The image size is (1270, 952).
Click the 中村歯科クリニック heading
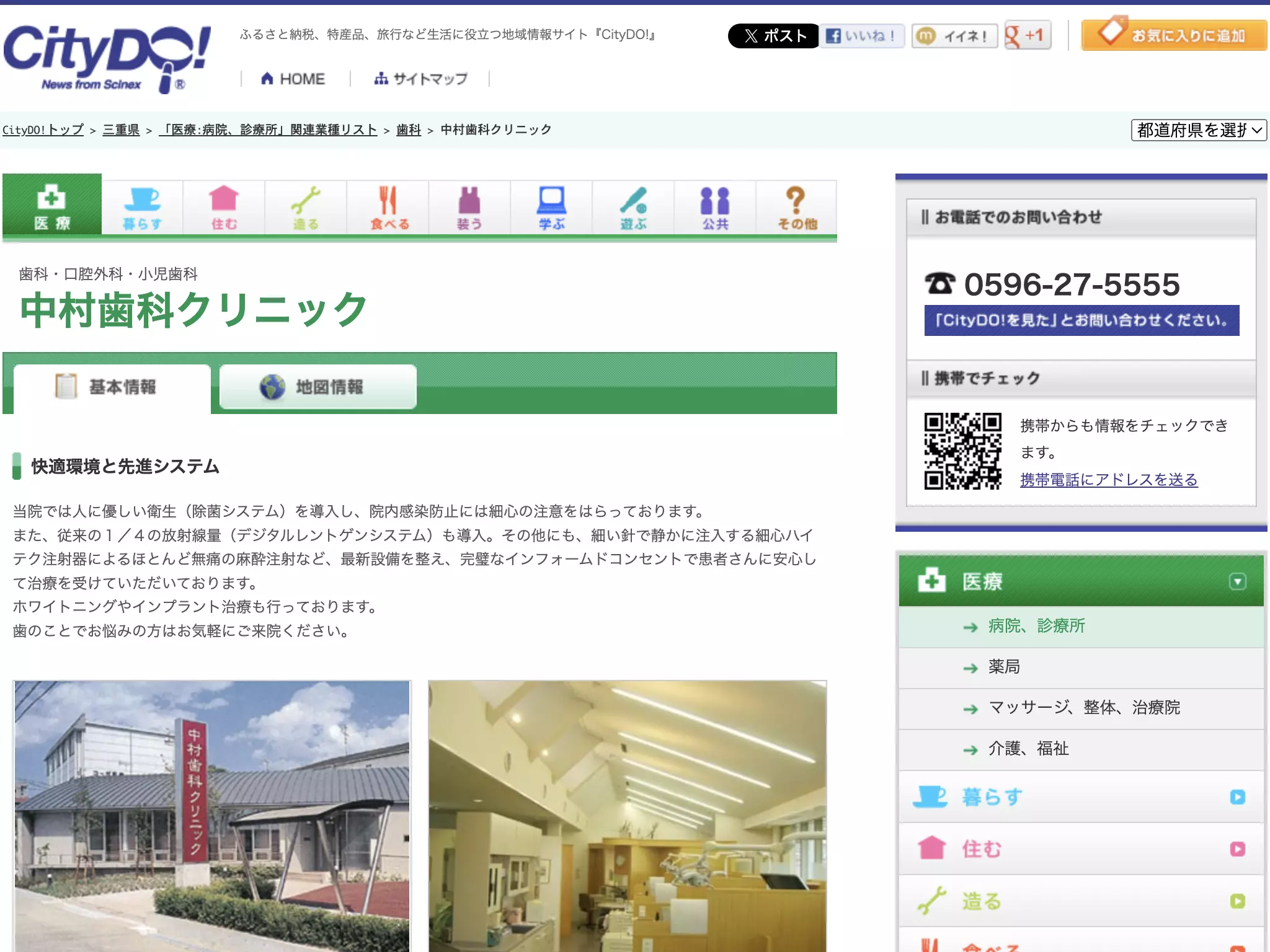pyautogui.click(x=193, y=309)
